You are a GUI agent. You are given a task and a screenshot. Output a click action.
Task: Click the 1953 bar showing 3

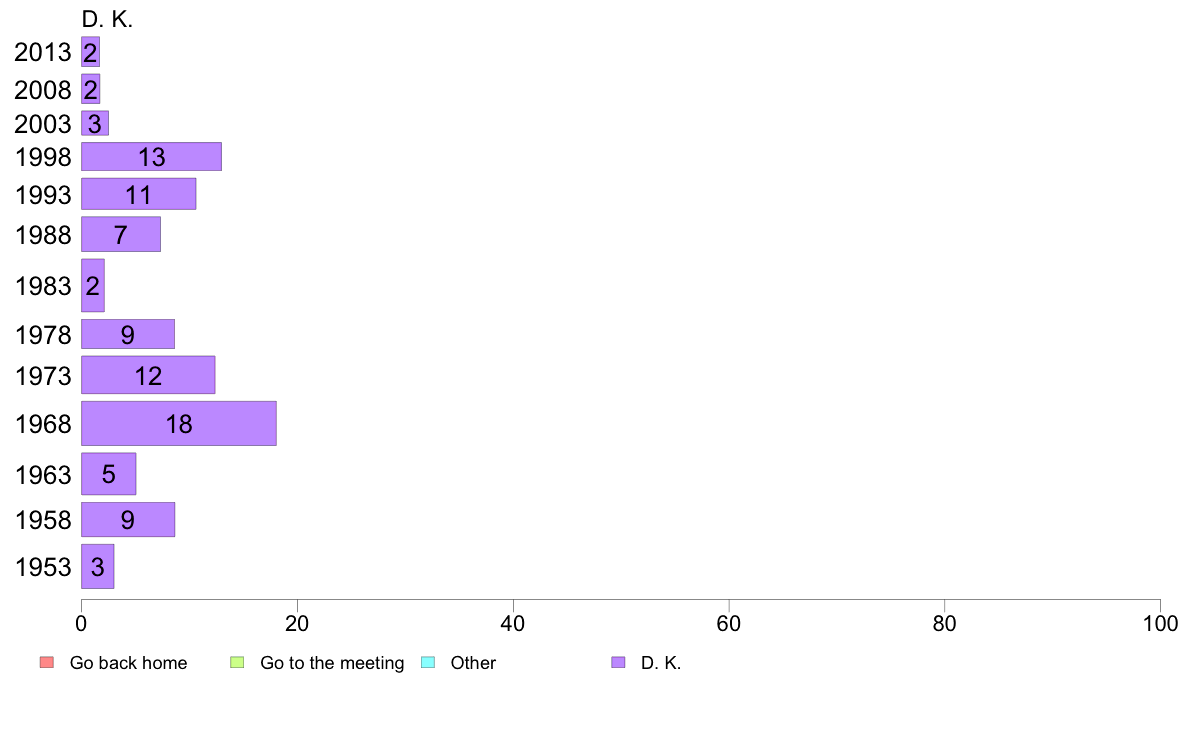(98, 566)
